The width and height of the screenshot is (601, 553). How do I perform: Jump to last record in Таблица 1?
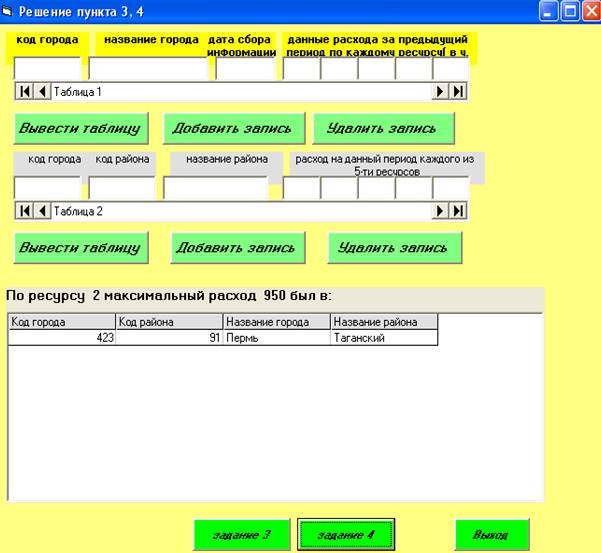pyautogui.click(x=457, y=91)
